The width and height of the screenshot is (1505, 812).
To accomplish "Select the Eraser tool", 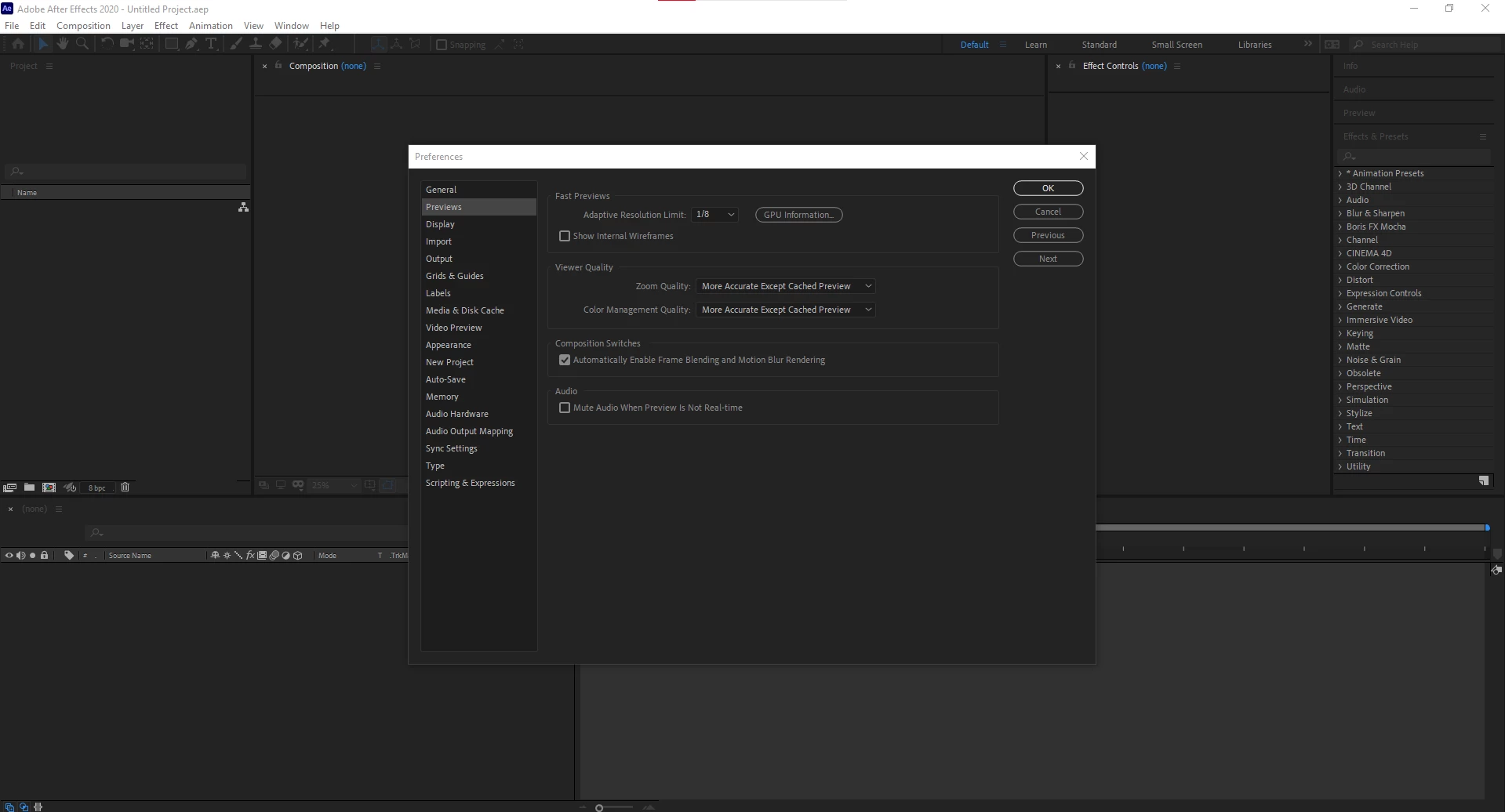I will click(275, 44).
